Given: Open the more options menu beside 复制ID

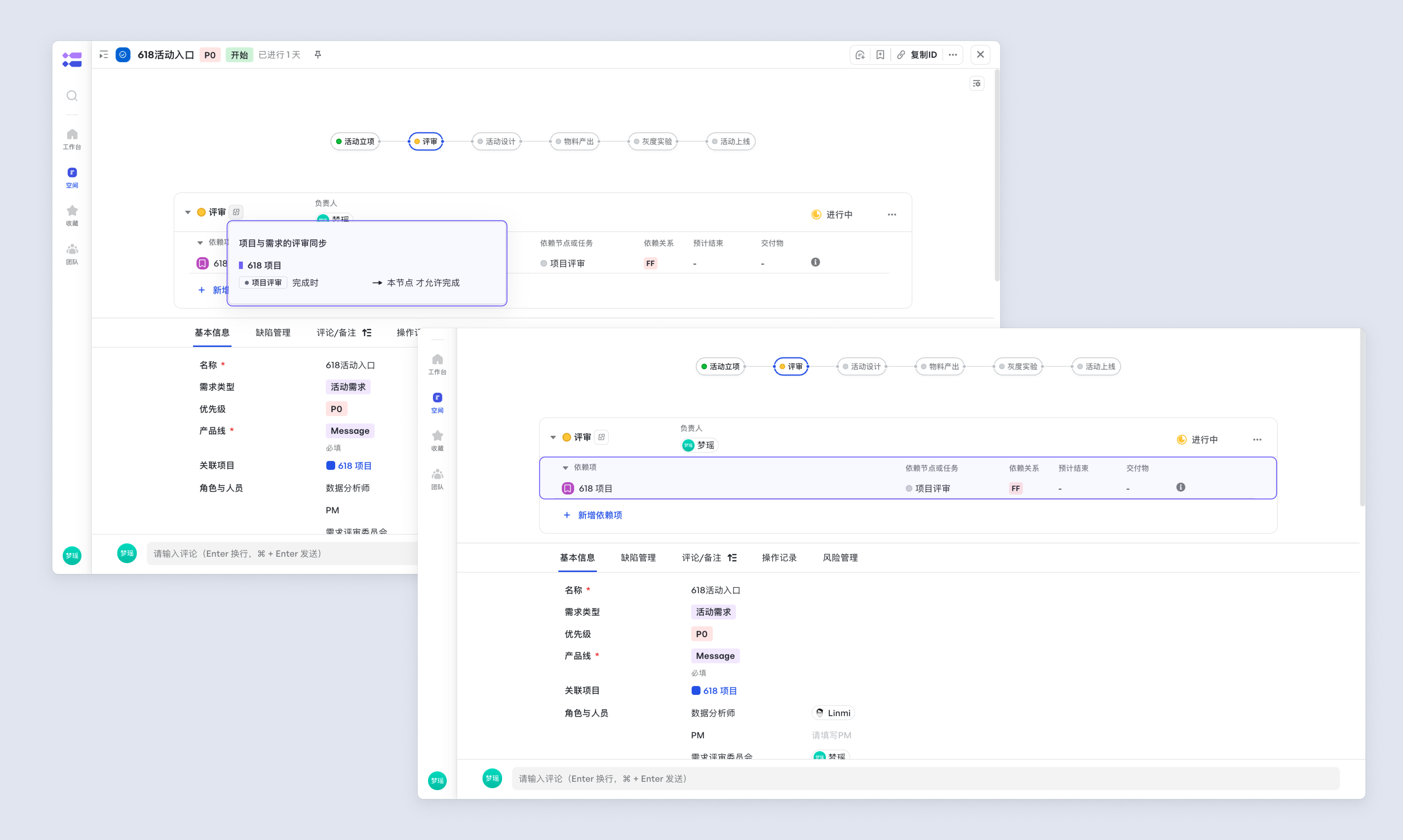Looking at the screenshot, I should click(x=953, y=55).
